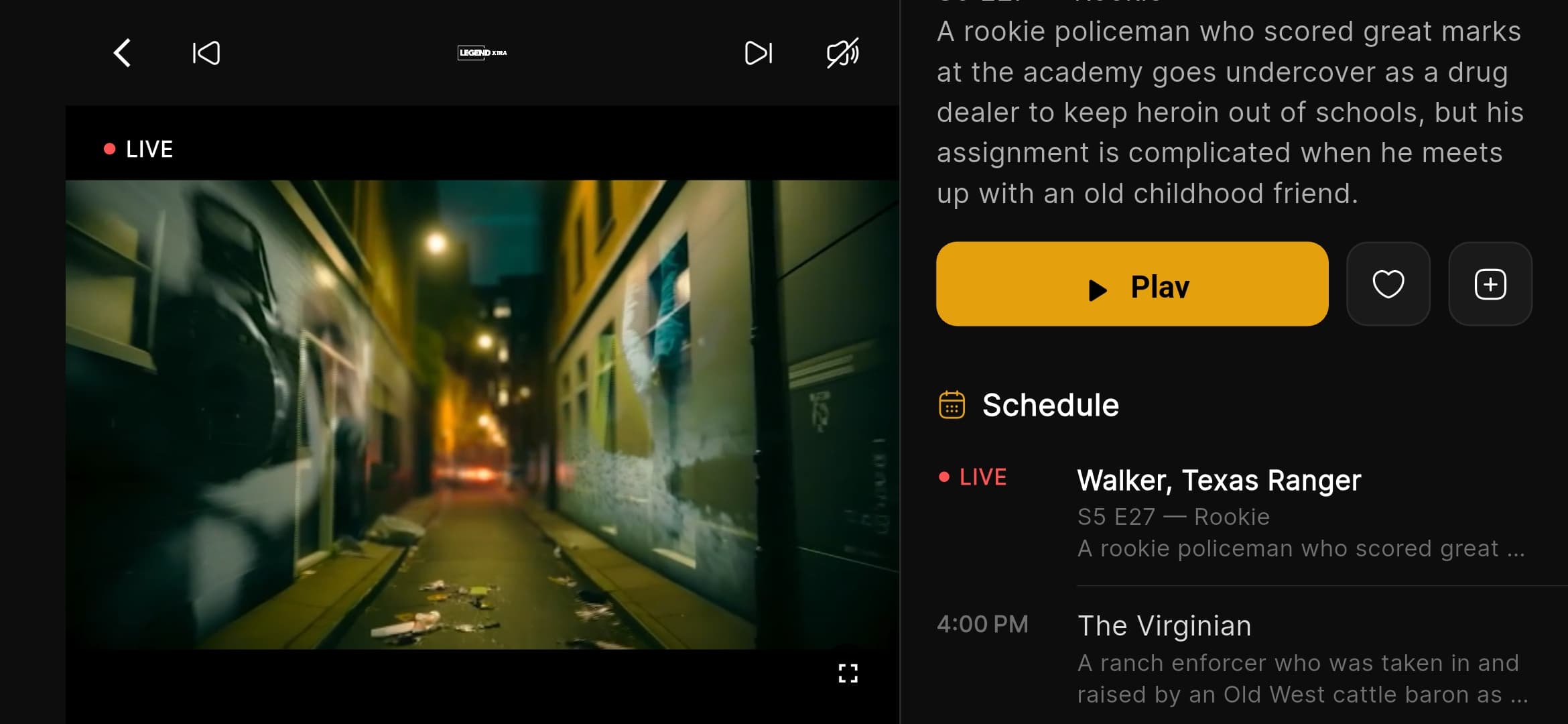This screenshot has height=724, width=1568.
Task: Click the 4:00 PM time slot
Action: pos(982,624)
